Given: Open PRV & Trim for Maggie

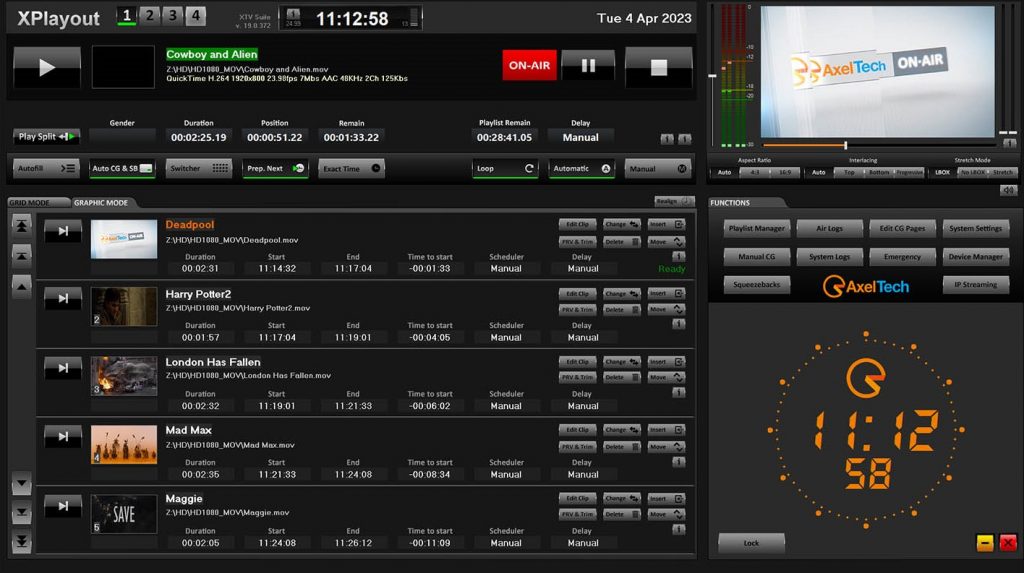Looking at the screenshot, I should tap(577, 514).
